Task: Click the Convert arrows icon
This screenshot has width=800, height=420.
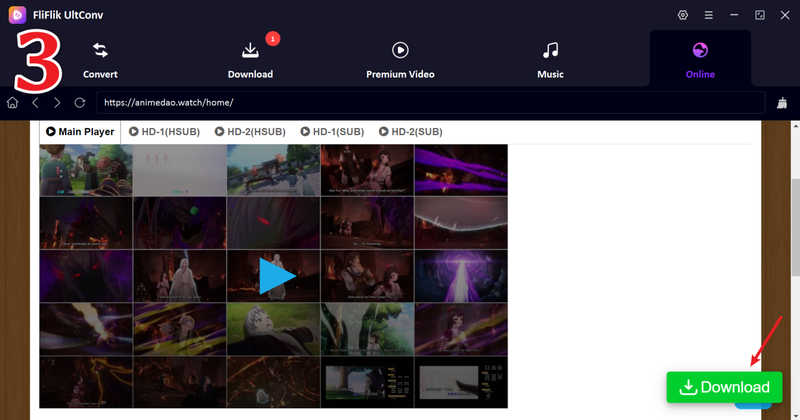Action: (100, 50)
